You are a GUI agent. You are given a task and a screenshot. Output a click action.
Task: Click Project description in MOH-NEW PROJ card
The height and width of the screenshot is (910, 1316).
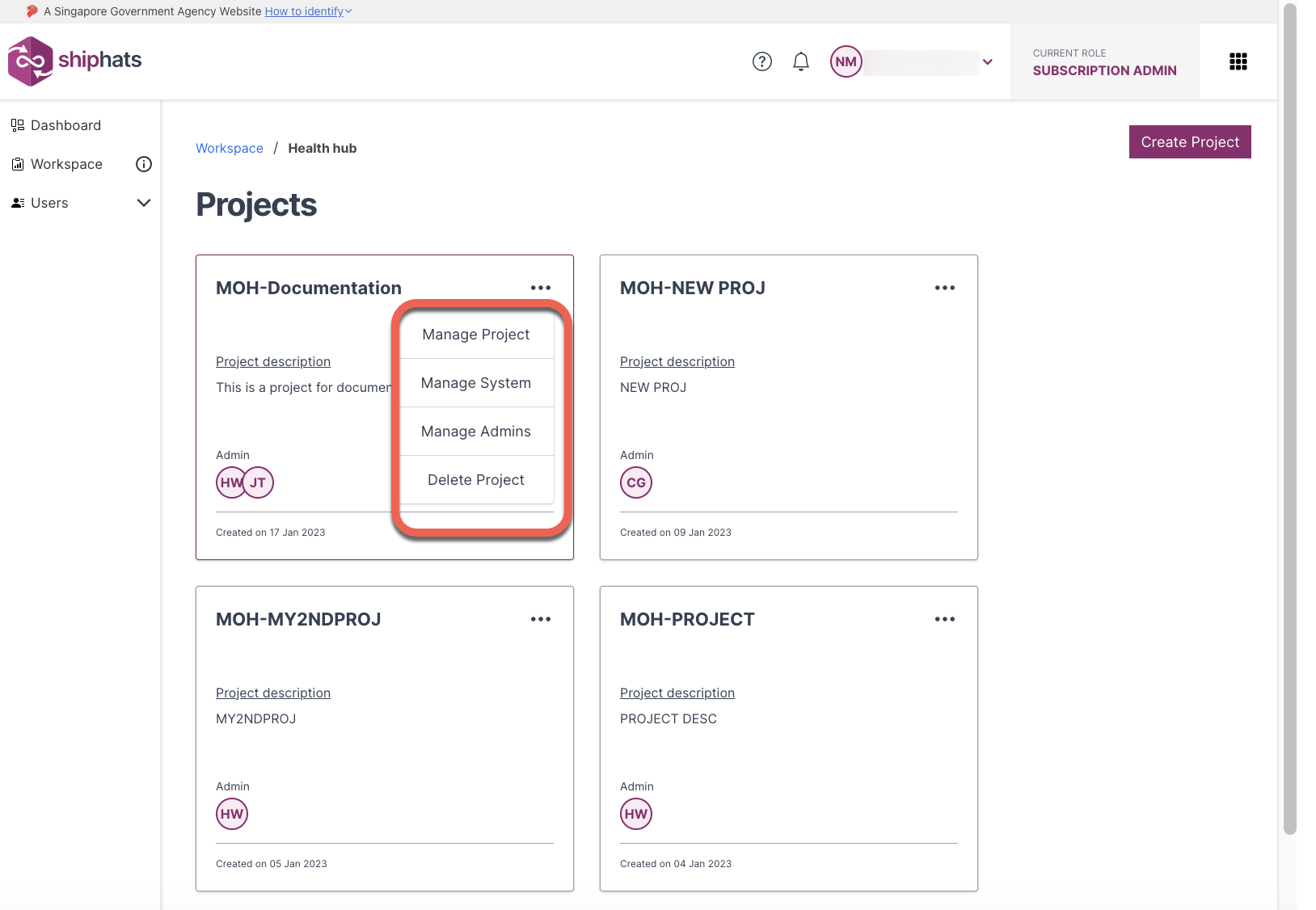point(677,361)
